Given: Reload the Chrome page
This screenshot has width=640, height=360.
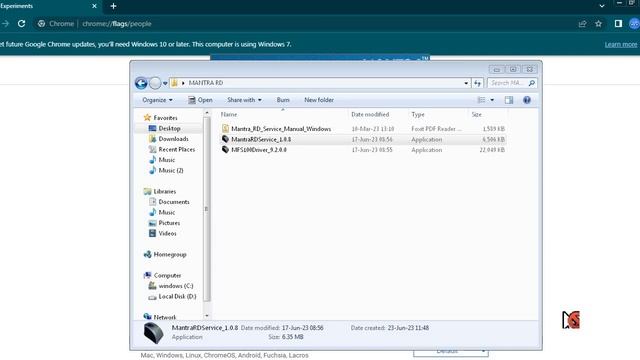Looking at the screenshot, I should [21, 24].
